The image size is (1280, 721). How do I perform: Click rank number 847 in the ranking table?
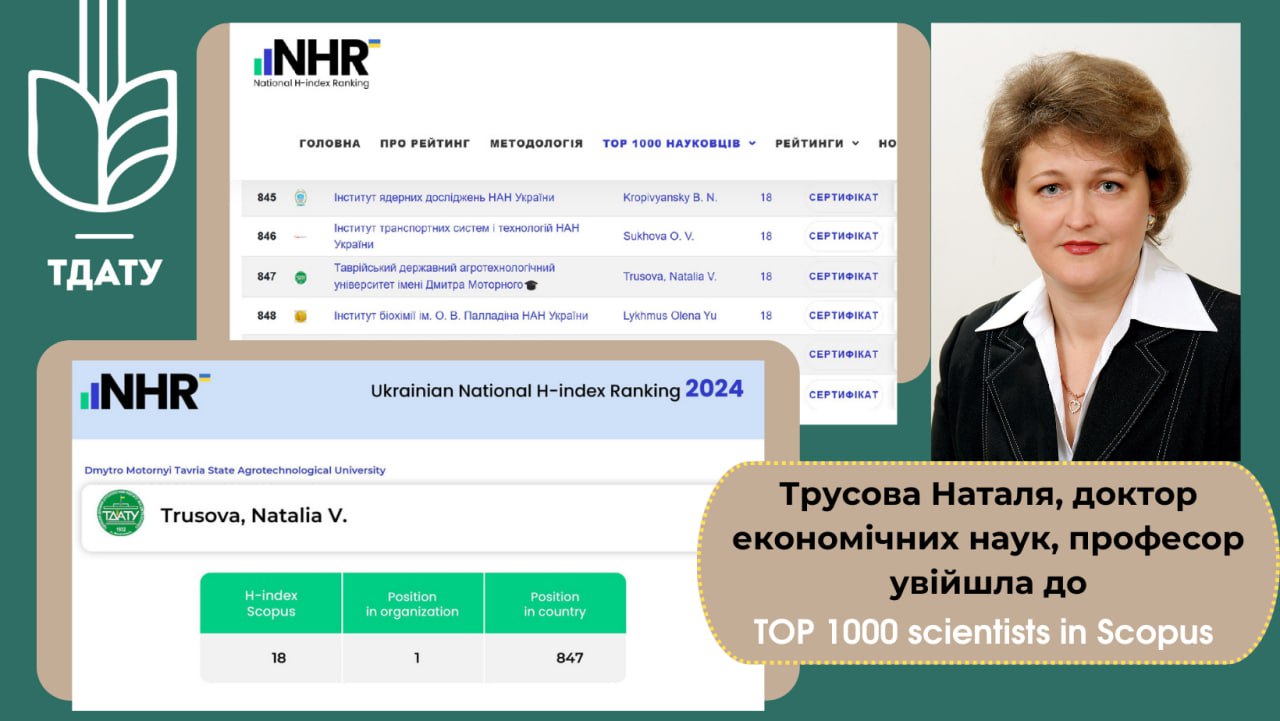(x=266, y=277)
